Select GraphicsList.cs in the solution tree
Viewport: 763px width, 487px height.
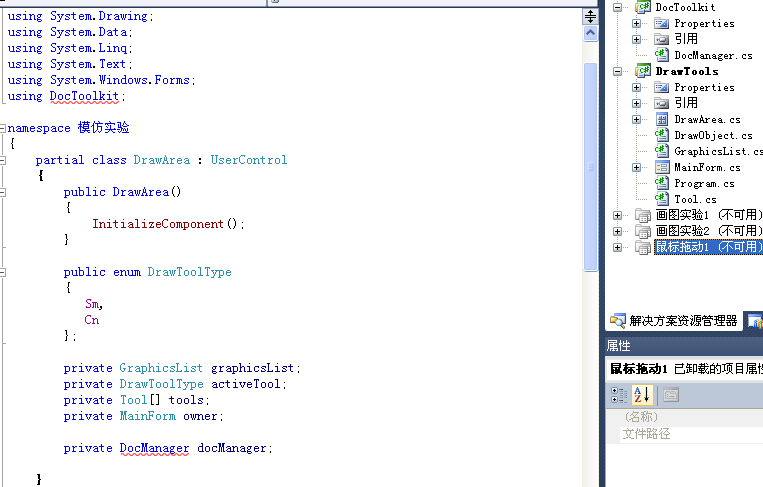[x=718, y=152]
